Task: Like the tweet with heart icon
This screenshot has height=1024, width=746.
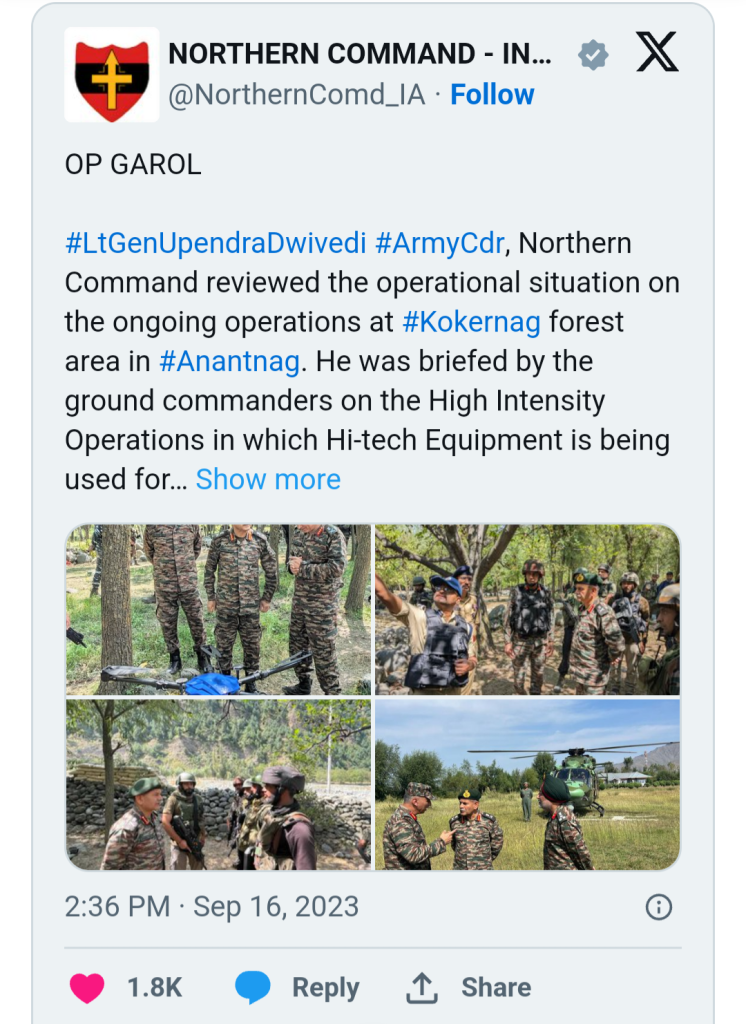Action: click(87, 987)
